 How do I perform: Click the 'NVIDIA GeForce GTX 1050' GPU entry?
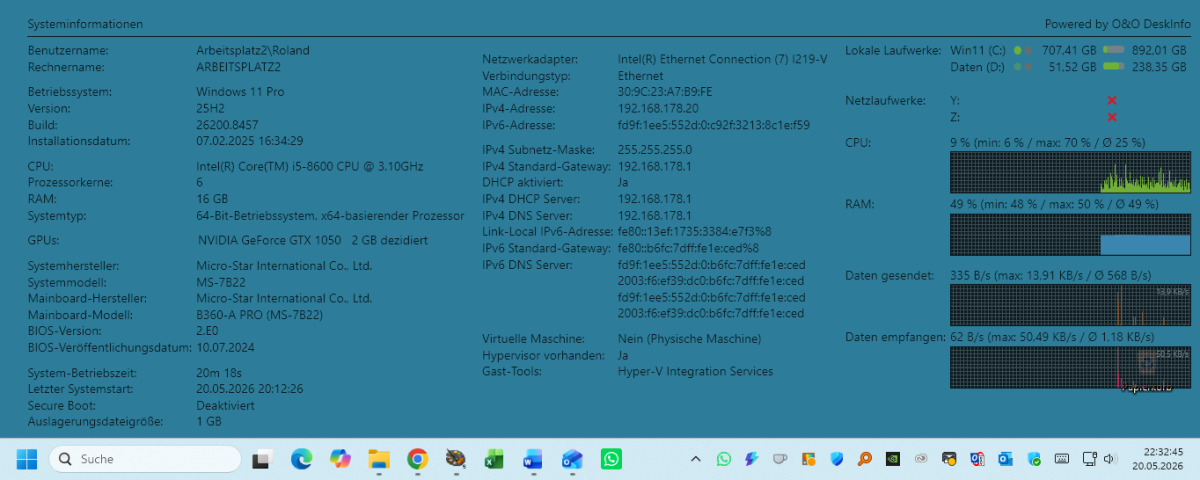click(x=270, y=240)
